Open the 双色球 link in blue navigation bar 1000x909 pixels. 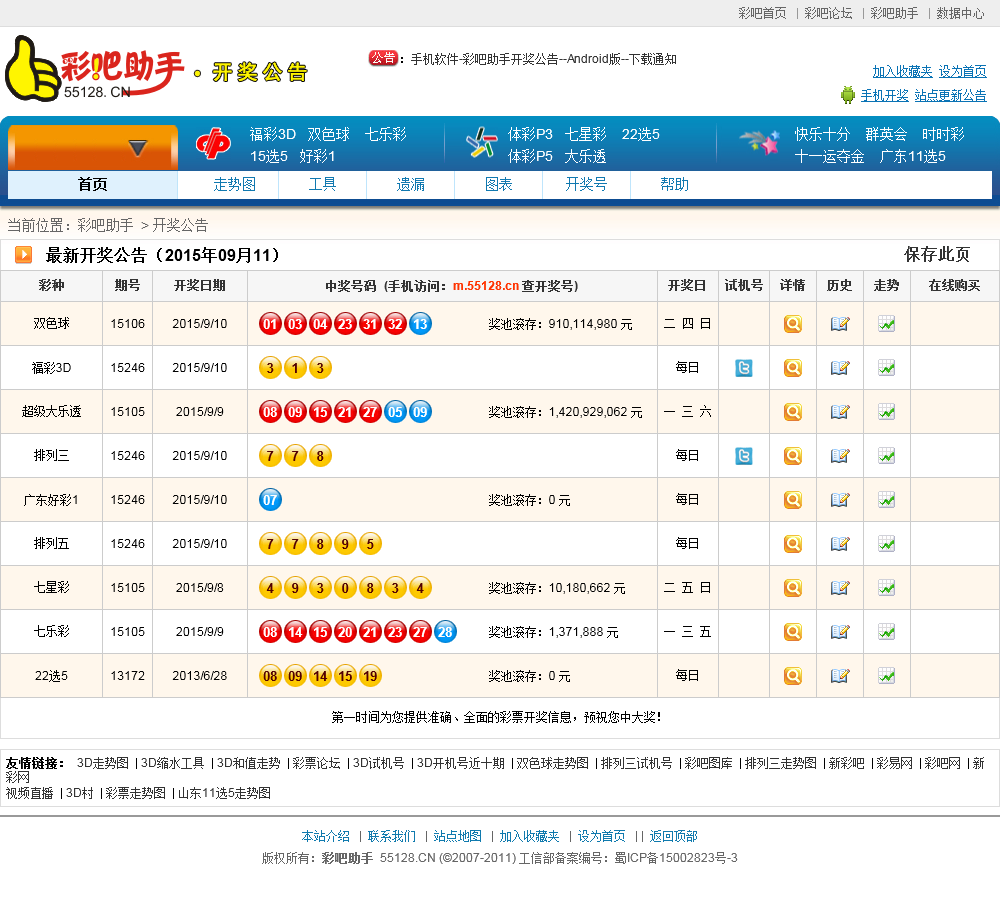328,134
